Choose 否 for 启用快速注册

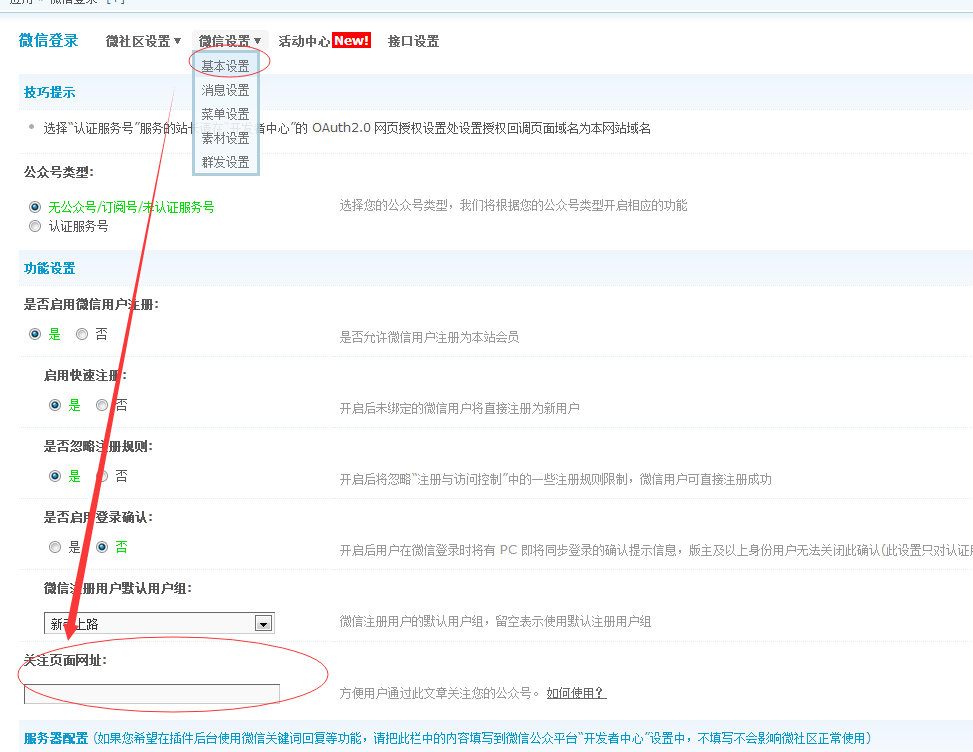(x=102, y=405)
